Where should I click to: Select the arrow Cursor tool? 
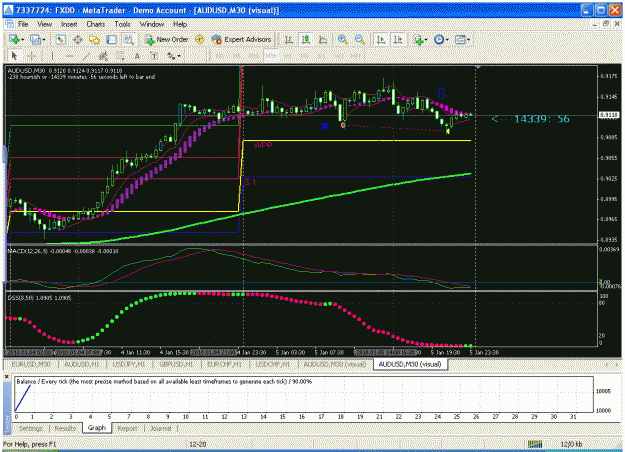coord(14,56)
